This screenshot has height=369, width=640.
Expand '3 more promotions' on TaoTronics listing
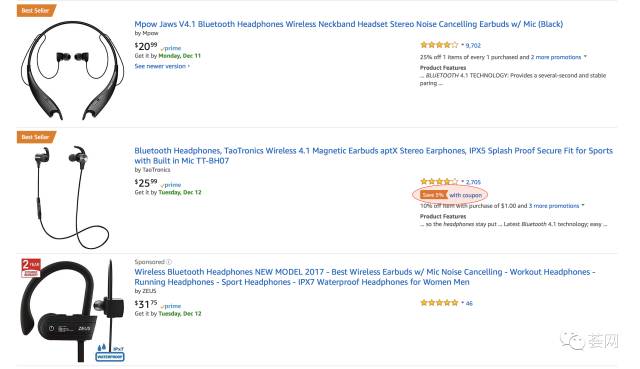coord(556,206)
